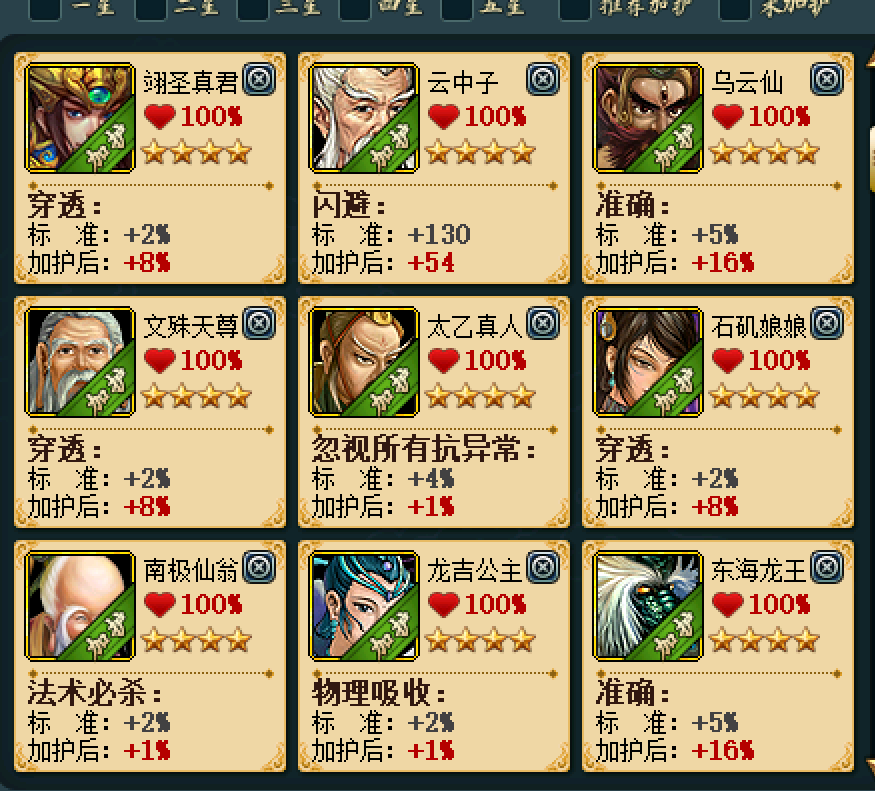Screen dimensions: 875x791
Task: Select the 翊圣真君 portrait
Action: tap(80, 118)
